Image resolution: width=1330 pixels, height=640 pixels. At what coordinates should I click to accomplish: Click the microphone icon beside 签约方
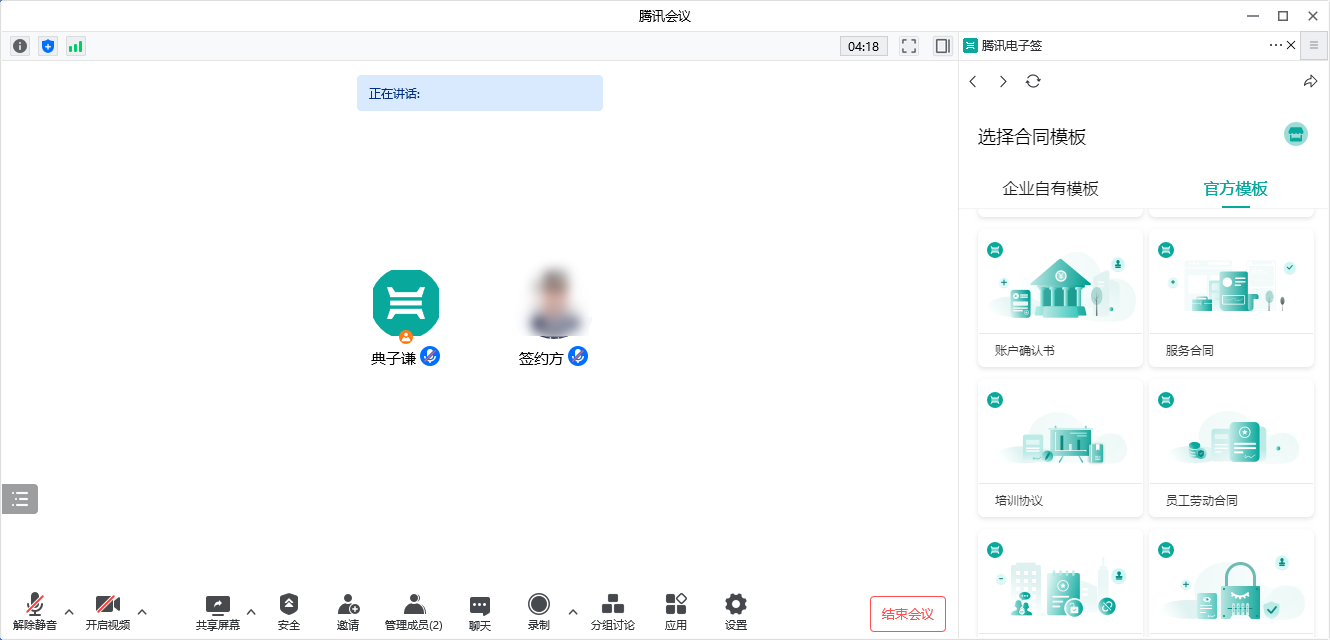578,356
